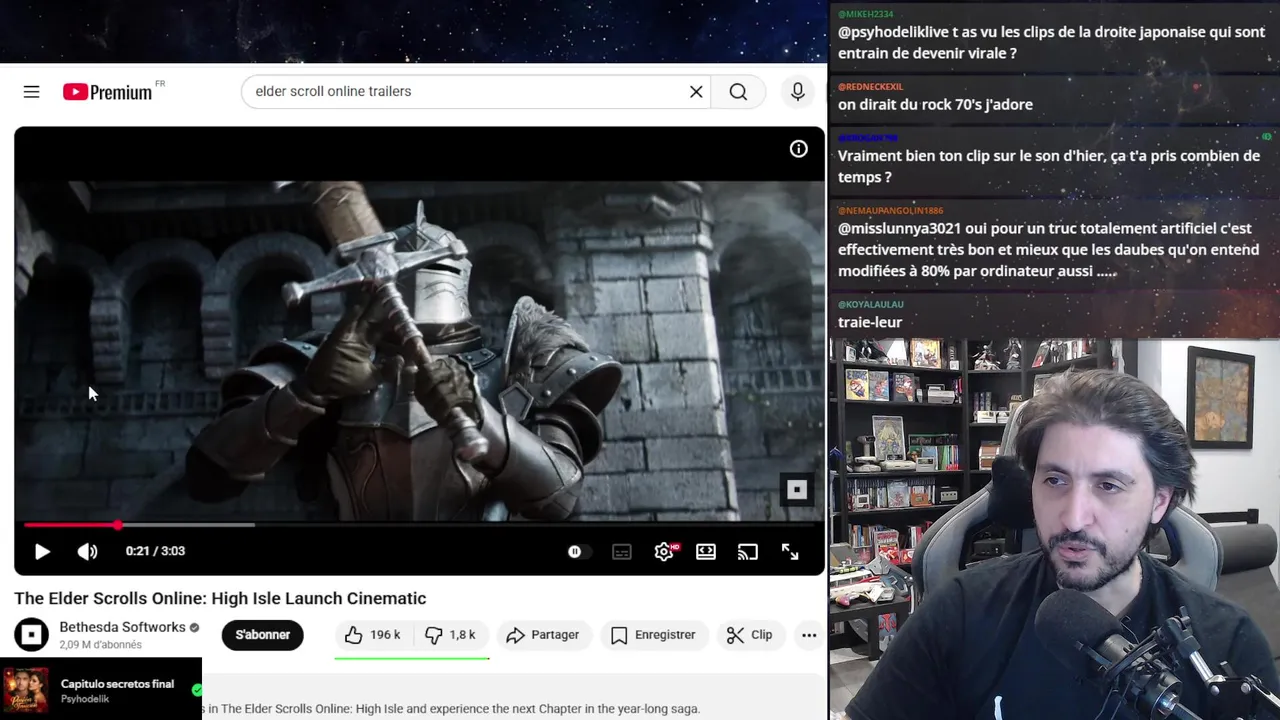This screenshot has height=720, width=1280.
Task: Click the progress bar scrubber handle
Action: click(x=117, y=524)
